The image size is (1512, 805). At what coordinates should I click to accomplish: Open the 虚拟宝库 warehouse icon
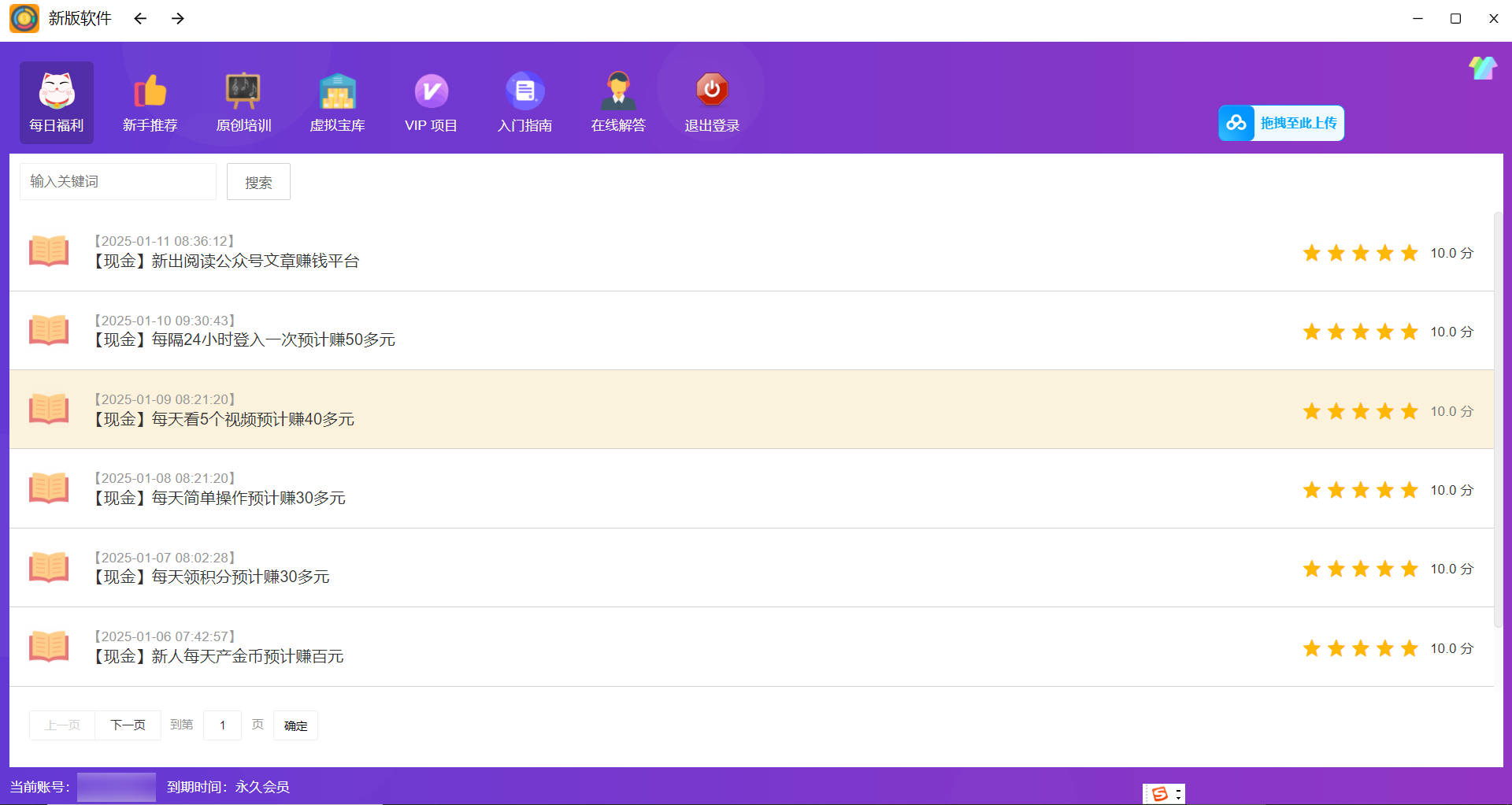pyautogui.click(x=337, y=91)
